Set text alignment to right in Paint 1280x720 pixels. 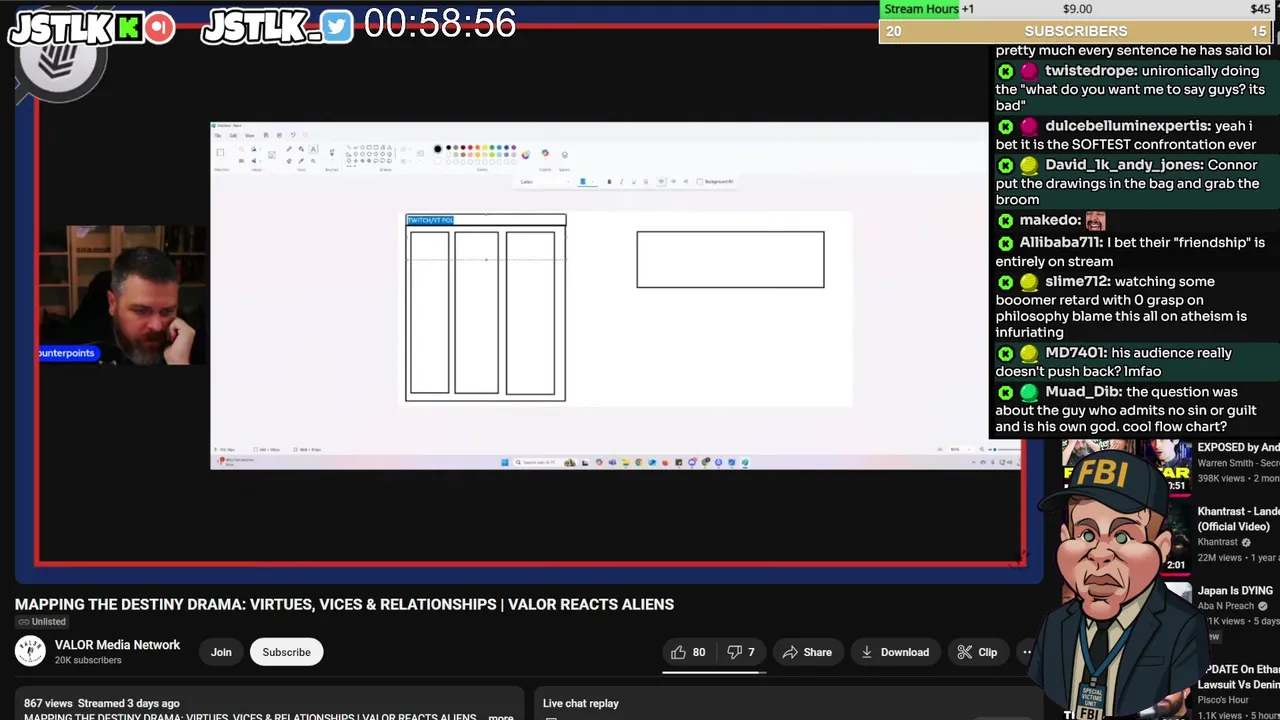tap(685, 181)
